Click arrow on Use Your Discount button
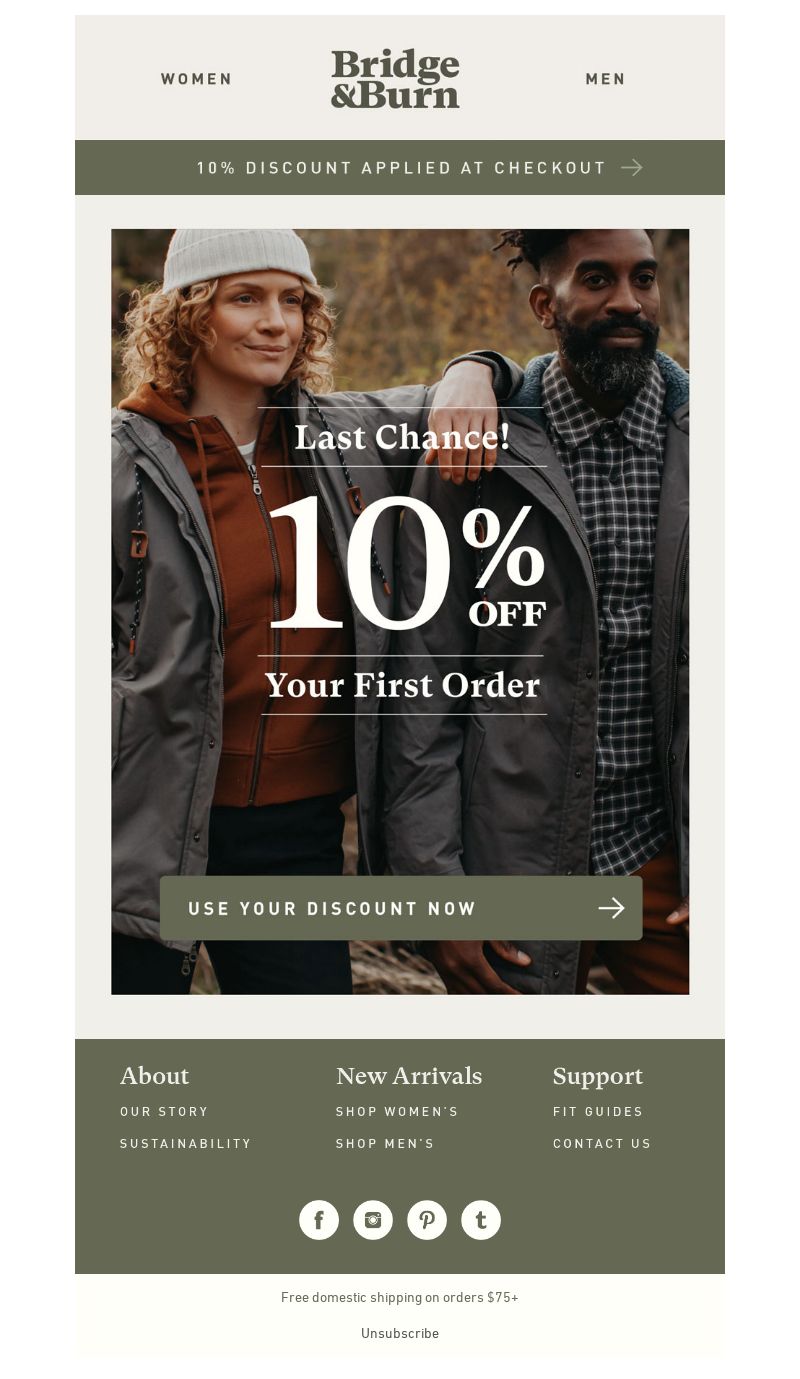The image size is (800, 1379). [x=611, y=908]
